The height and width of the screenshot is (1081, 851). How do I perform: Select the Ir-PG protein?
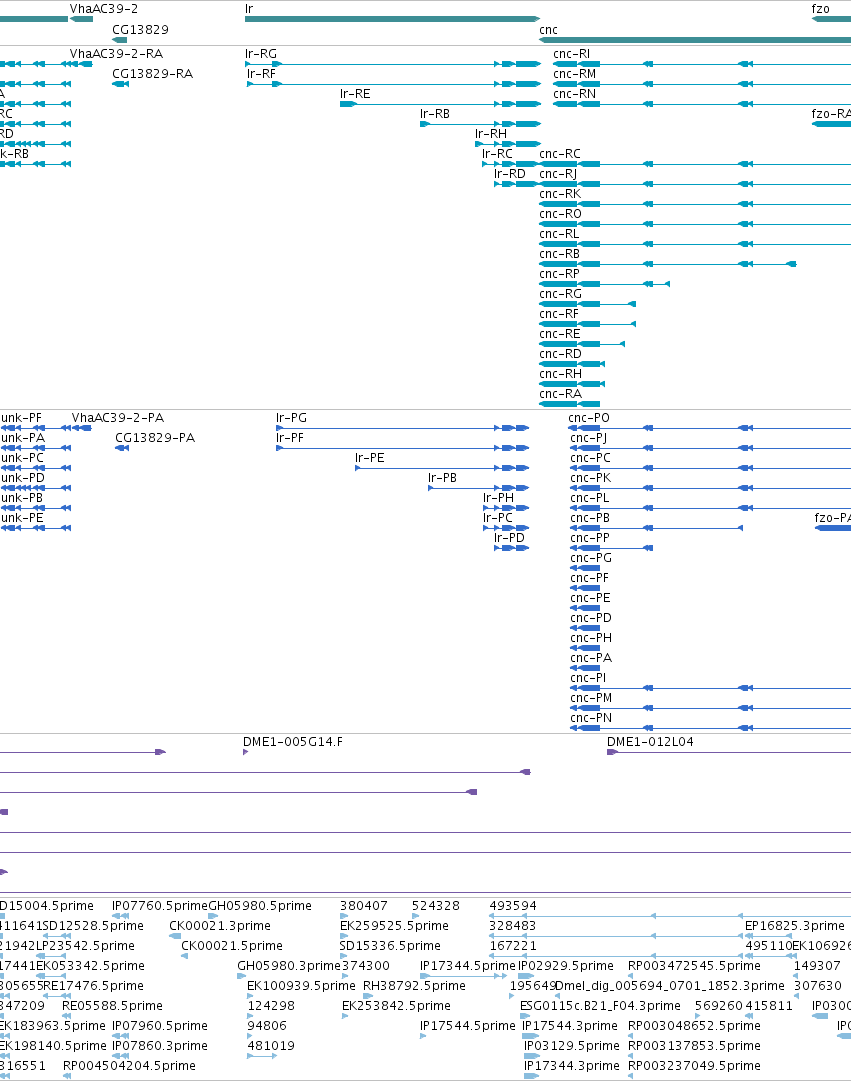(292, 418)
